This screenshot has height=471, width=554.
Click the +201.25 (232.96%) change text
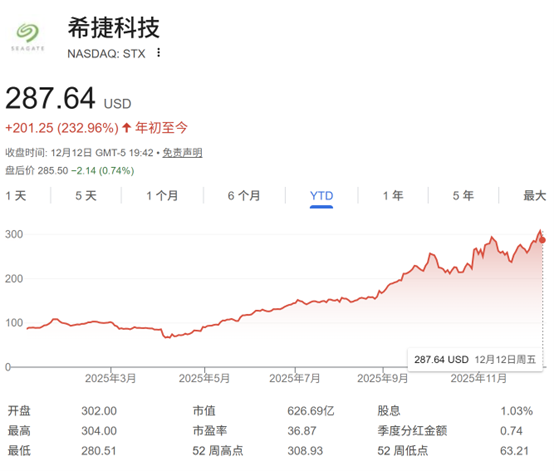pyautogui.click(x=62, y=128)
